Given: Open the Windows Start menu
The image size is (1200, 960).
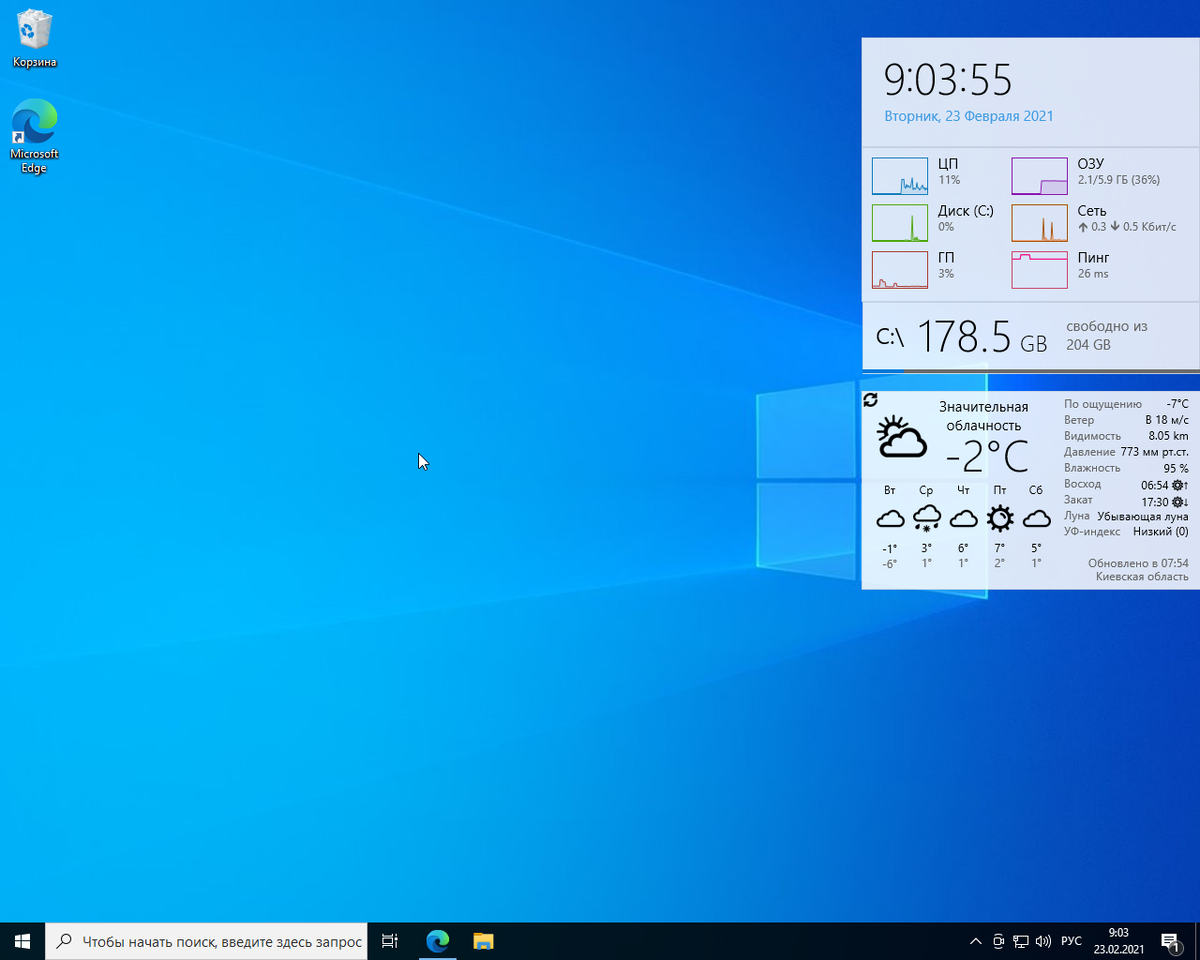Looking at the screenshot, I should point(23,941).
